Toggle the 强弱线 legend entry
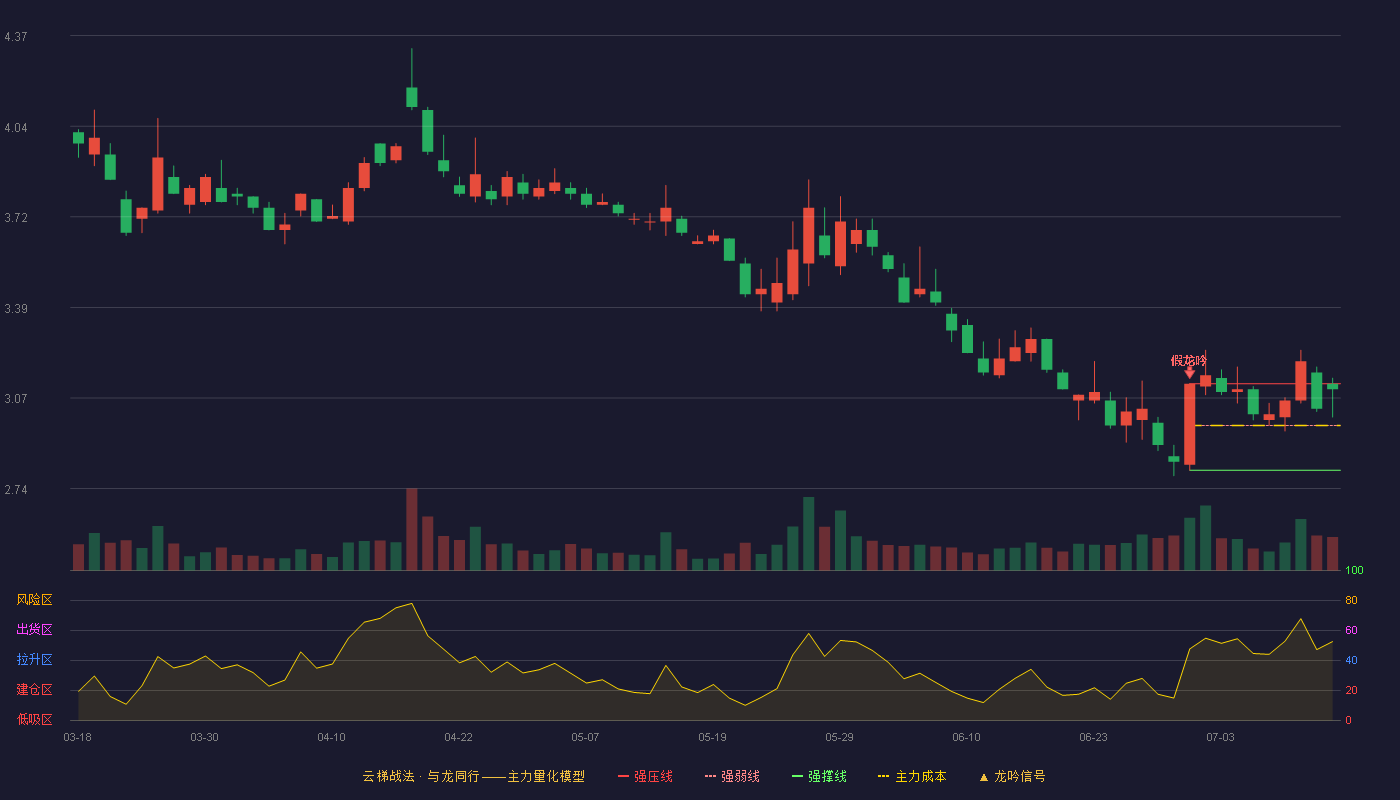Image resolution: width=1400 pixels, height=800 pixels. point(732,776)
